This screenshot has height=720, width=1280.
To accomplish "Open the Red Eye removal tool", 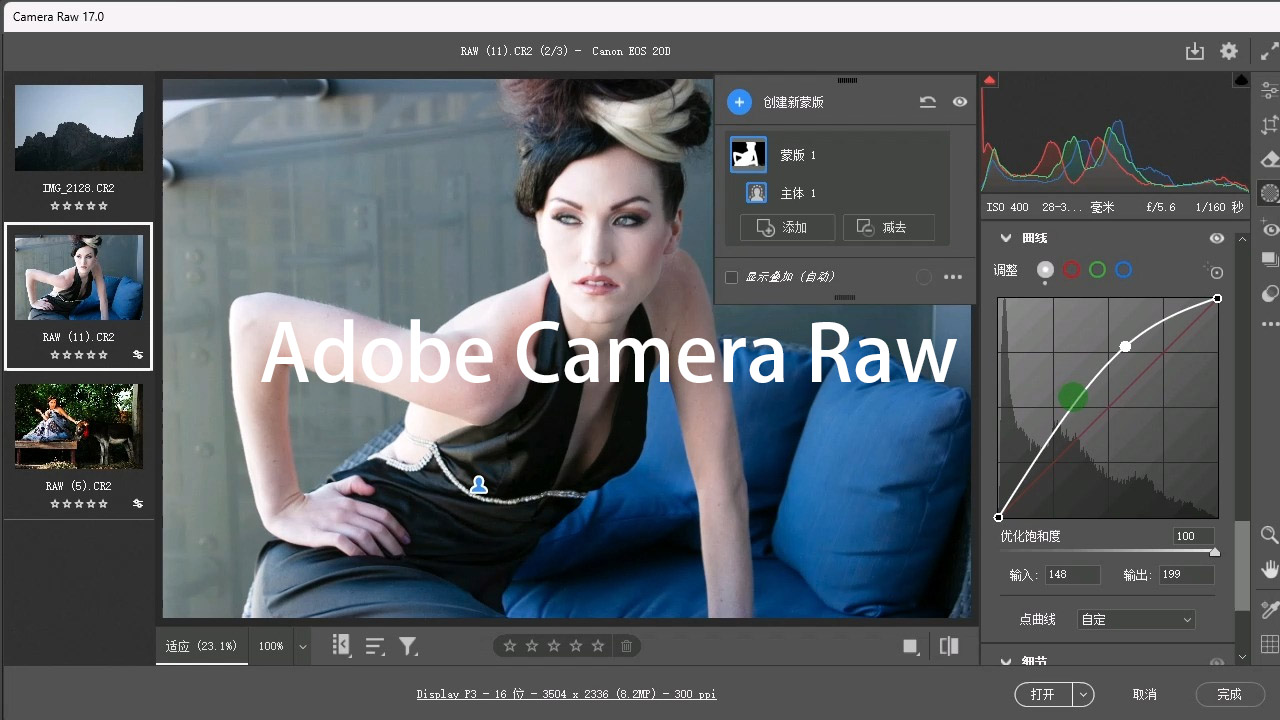I will point(1268,228).
